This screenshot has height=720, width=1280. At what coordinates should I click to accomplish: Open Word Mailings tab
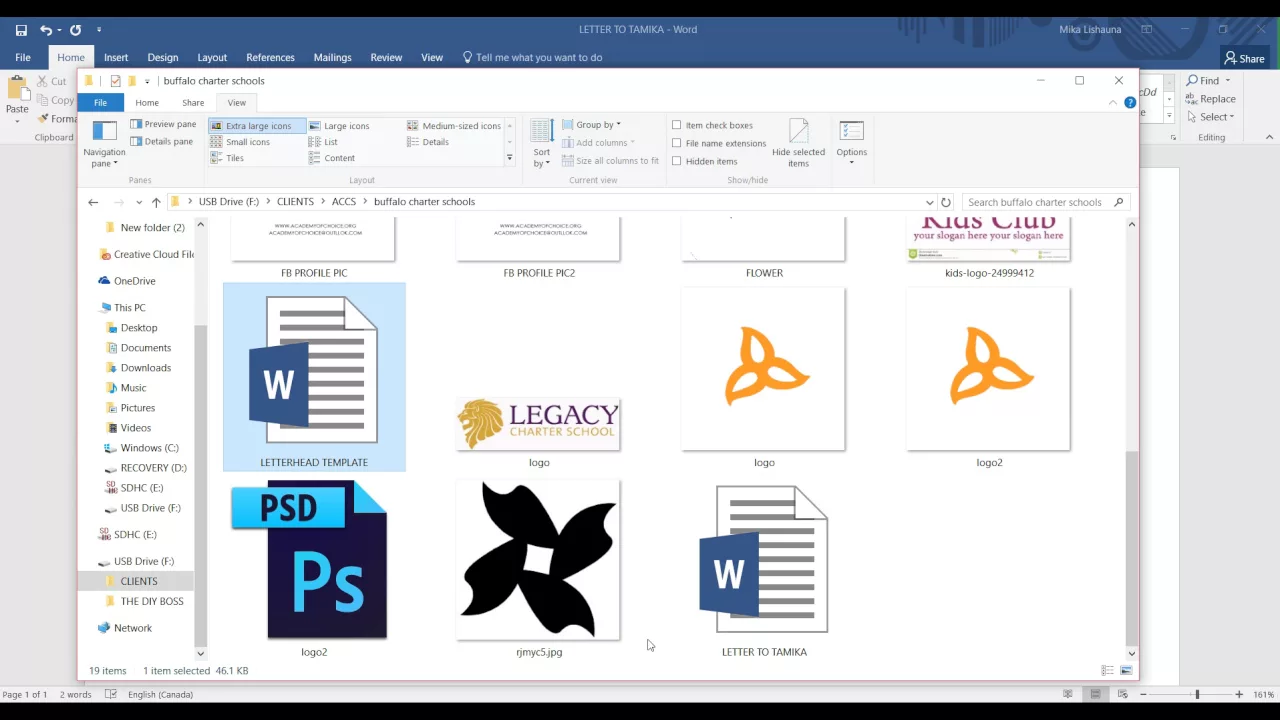pyautogui.click(x=332, y=57)
